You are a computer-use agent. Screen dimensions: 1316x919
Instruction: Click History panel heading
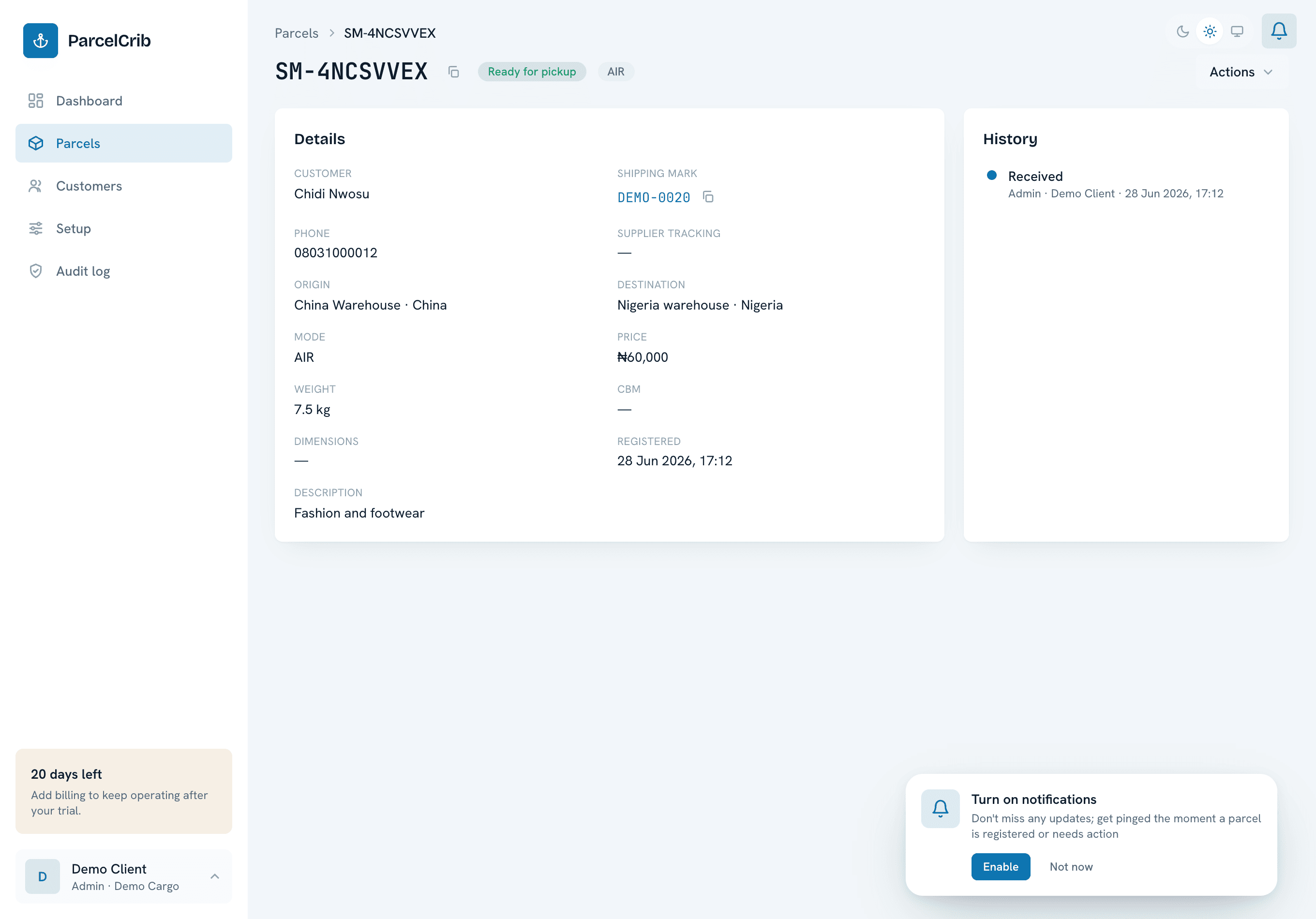point(1010,139)
